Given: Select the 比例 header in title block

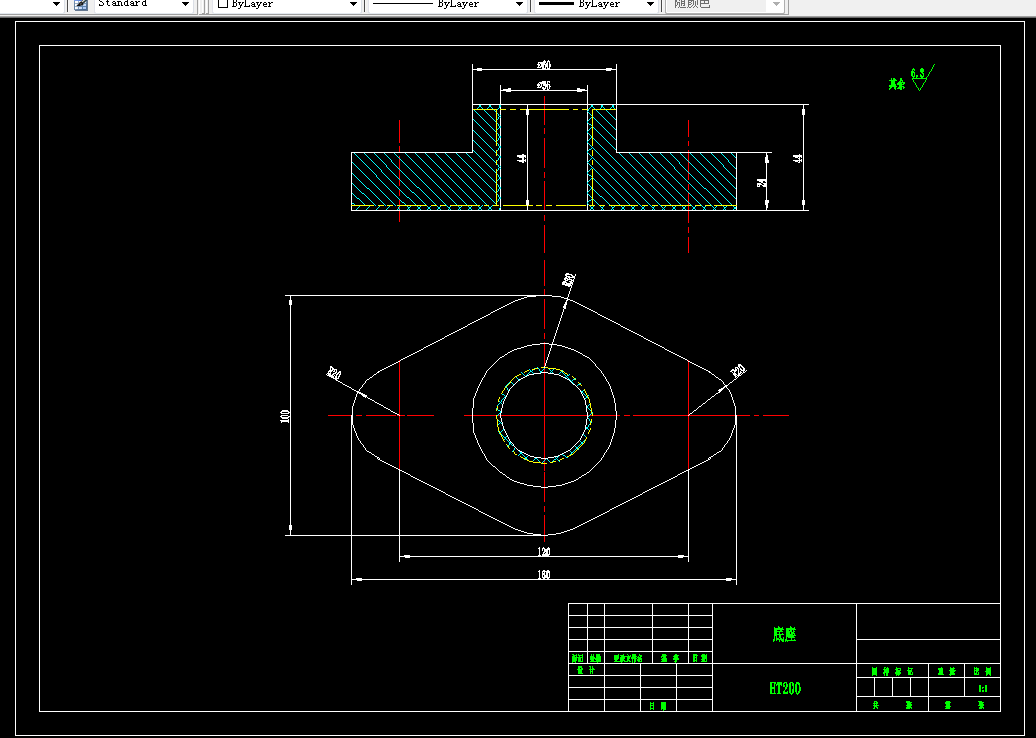Looking at the screenshot, I should (x=982, y=671).
